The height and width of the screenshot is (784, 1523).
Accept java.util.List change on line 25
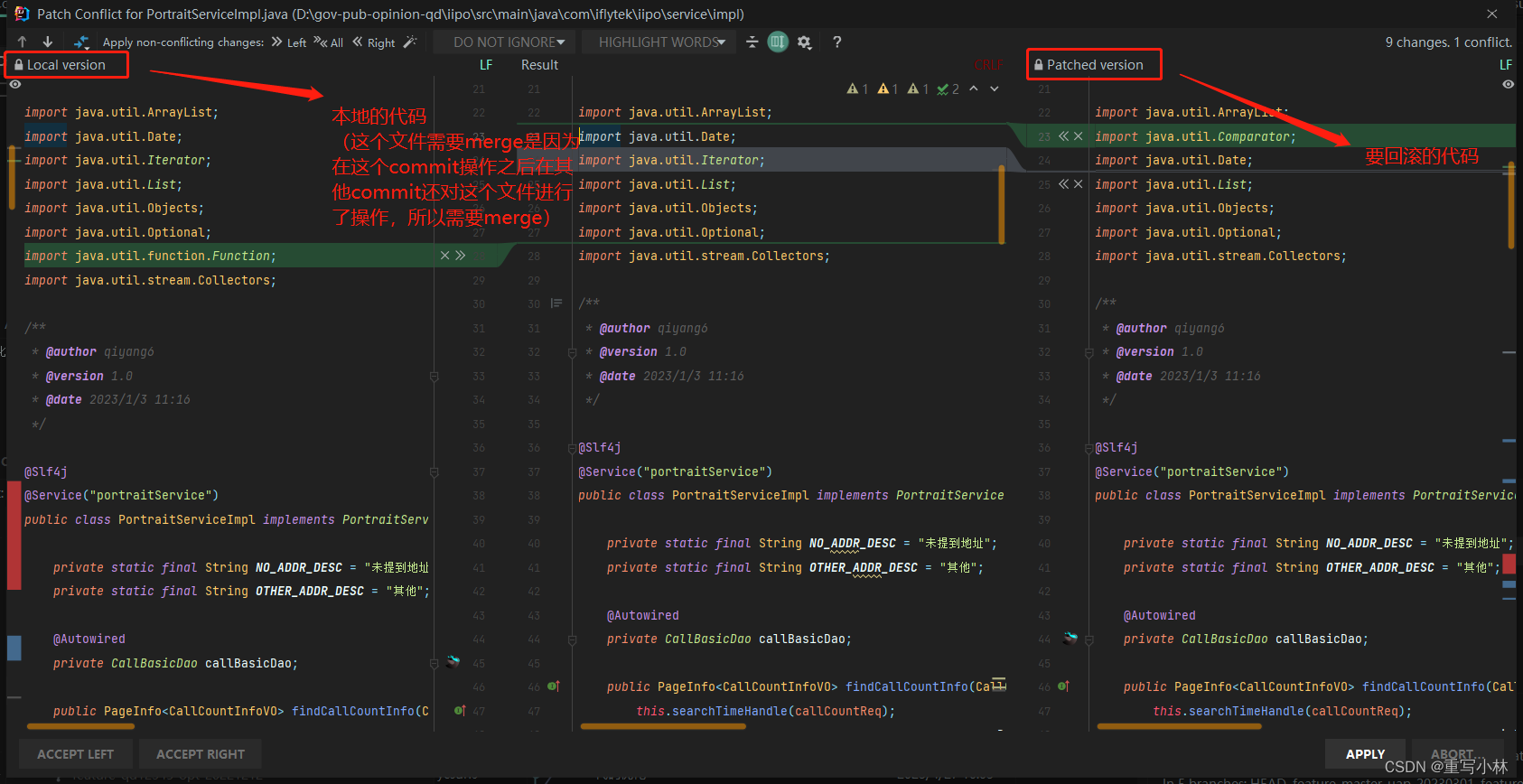tap(1063, 184)
